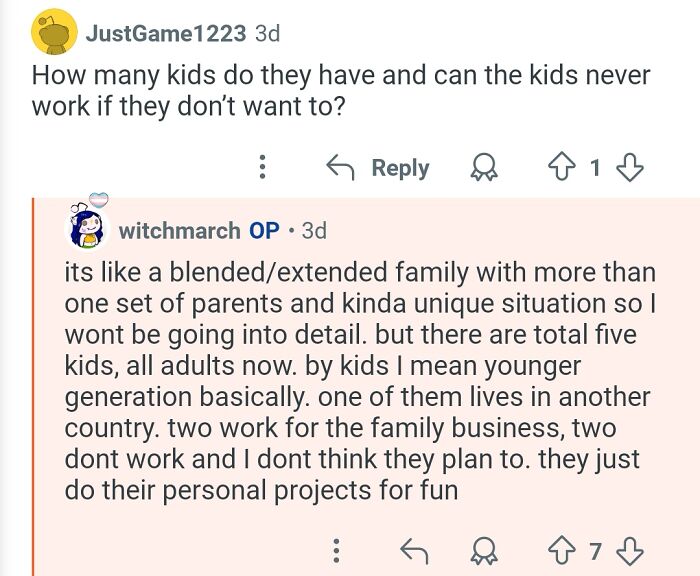Viewport: 700px width, 576px height.
Task: Open witchmarch username link
Action: click(x=179, y=230)
